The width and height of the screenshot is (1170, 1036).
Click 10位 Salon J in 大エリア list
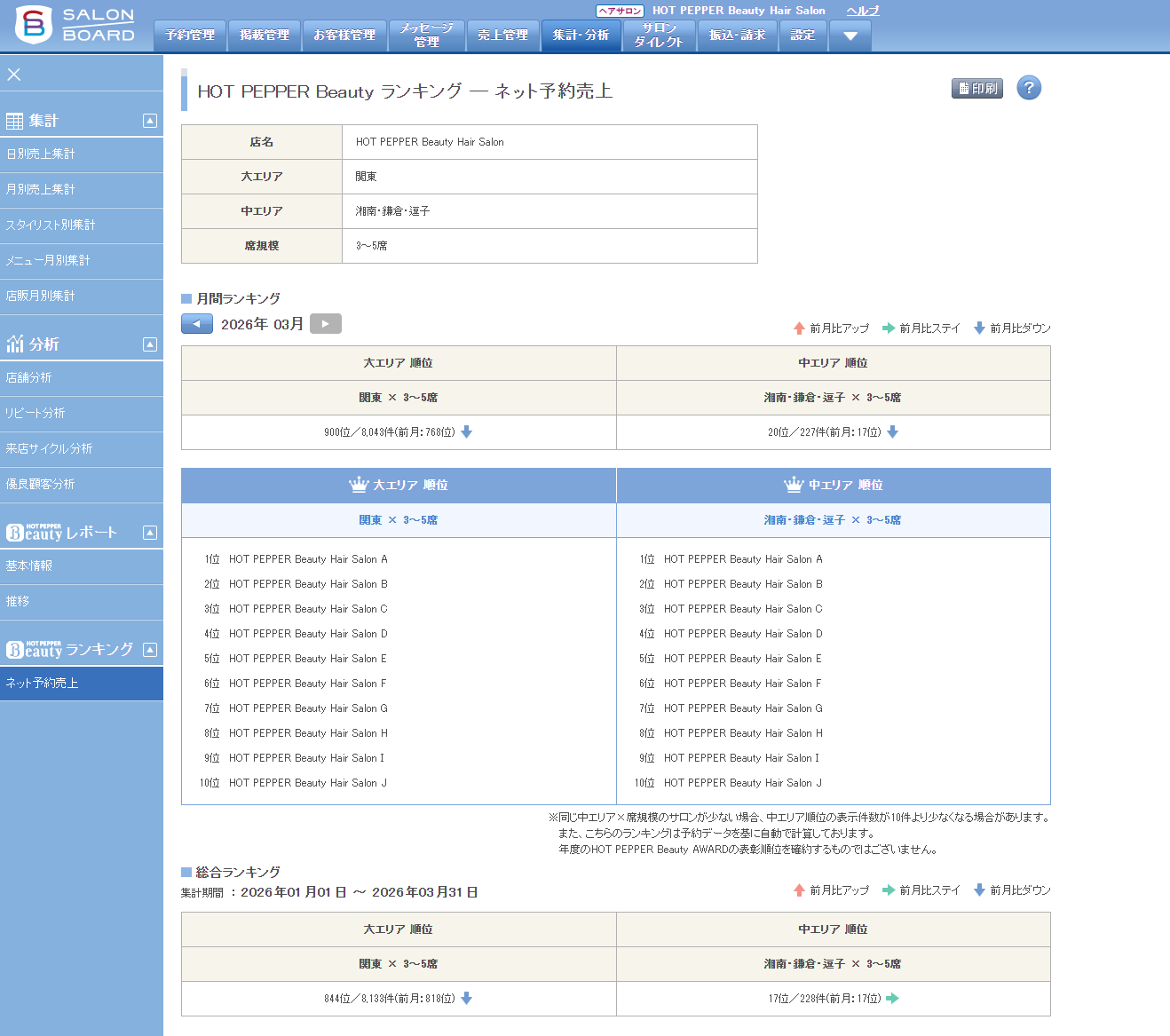pos(293,783)
